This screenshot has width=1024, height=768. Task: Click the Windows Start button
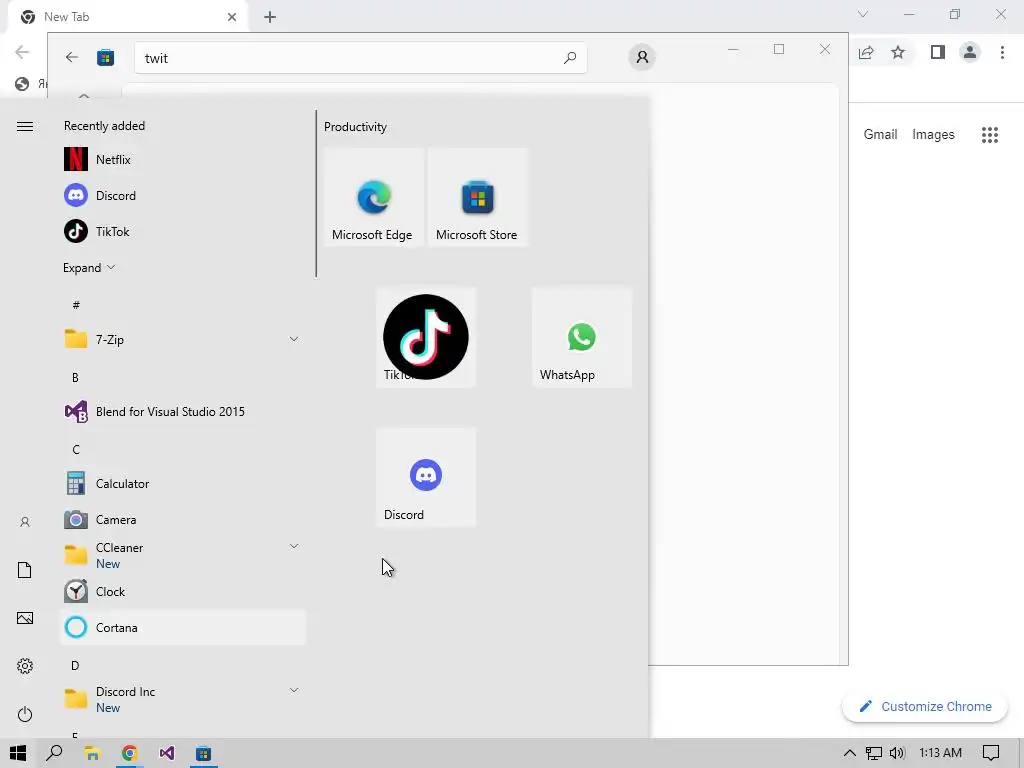[x=18, y=753]
